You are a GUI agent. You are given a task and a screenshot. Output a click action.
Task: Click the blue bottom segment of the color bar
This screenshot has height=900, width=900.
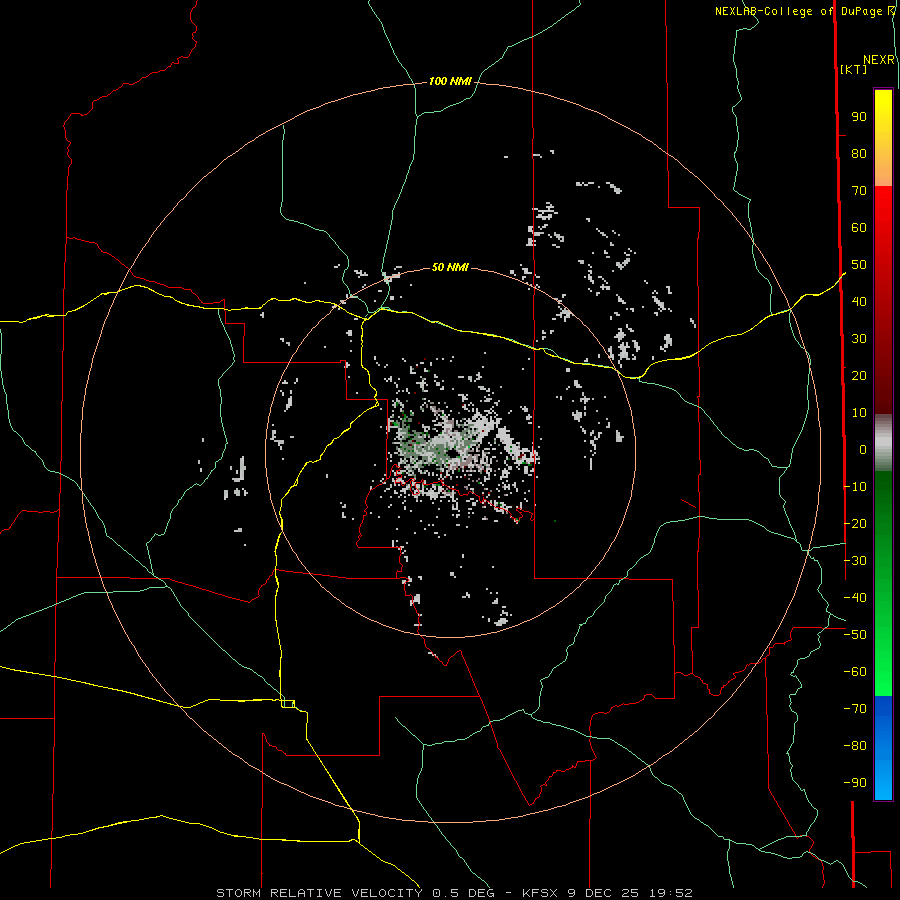pos(883,748)
